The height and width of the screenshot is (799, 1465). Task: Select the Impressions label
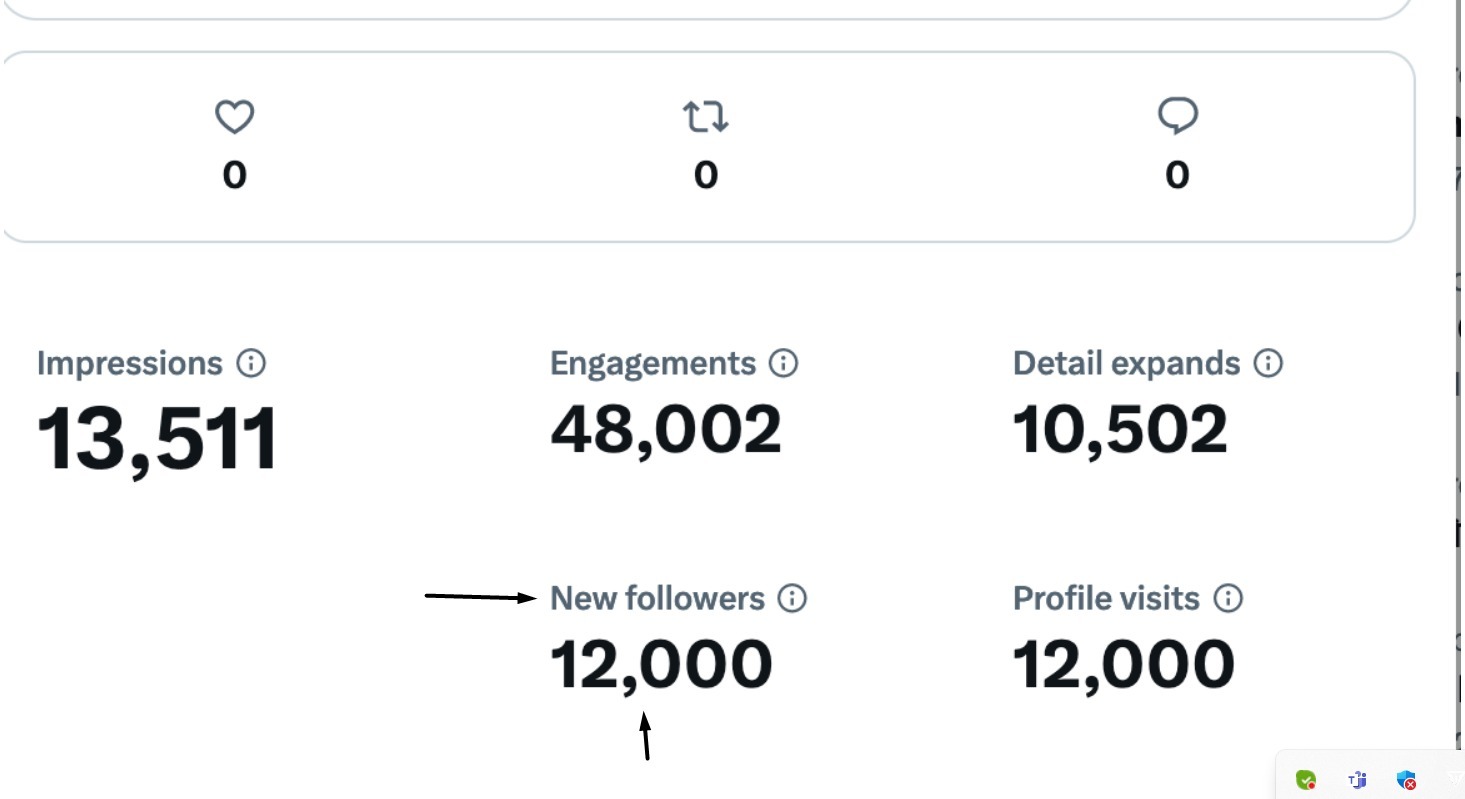130,364
